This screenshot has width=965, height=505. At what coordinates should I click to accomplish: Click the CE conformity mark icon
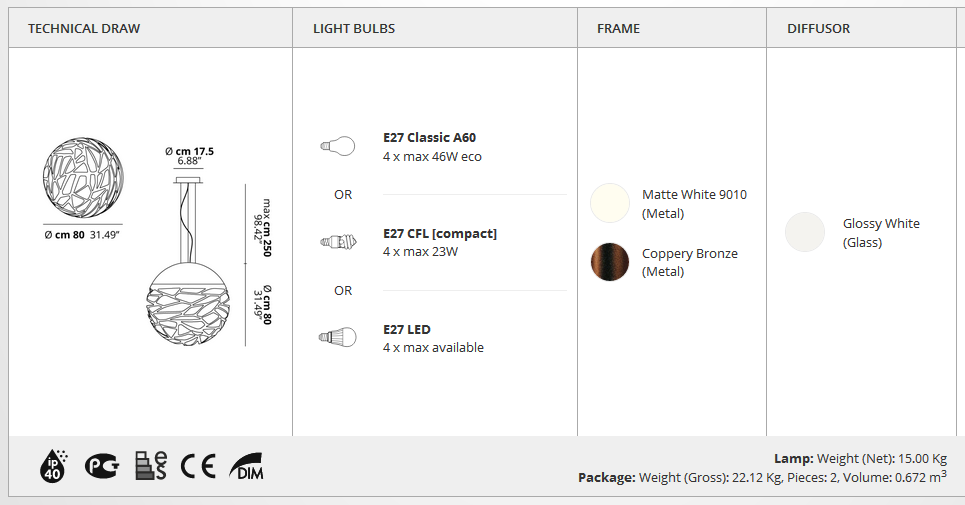(x=198, y=466)
